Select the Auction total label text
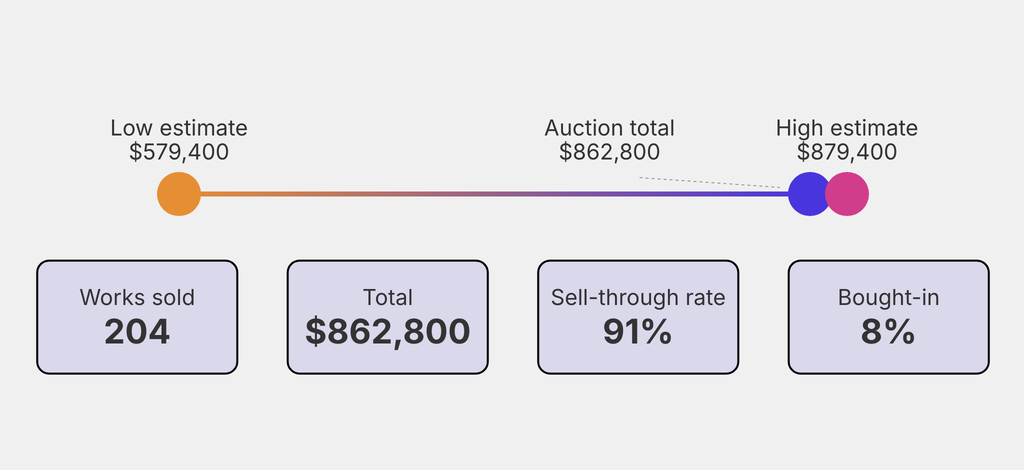Screen dimensions: 1024x470 click(x=609, y=128)
